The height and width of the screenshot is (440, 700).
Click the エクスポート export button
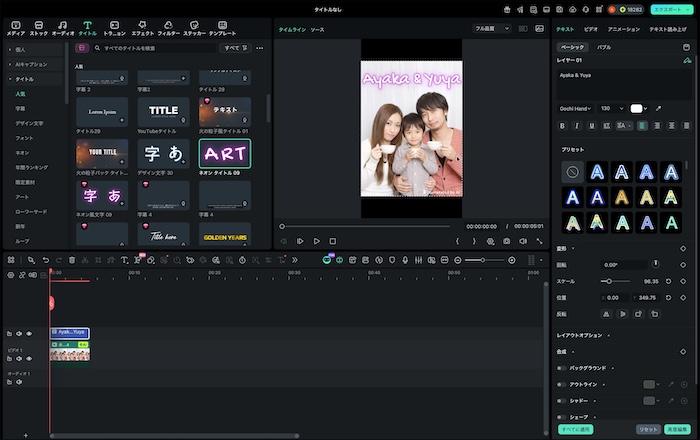point(671,9)
